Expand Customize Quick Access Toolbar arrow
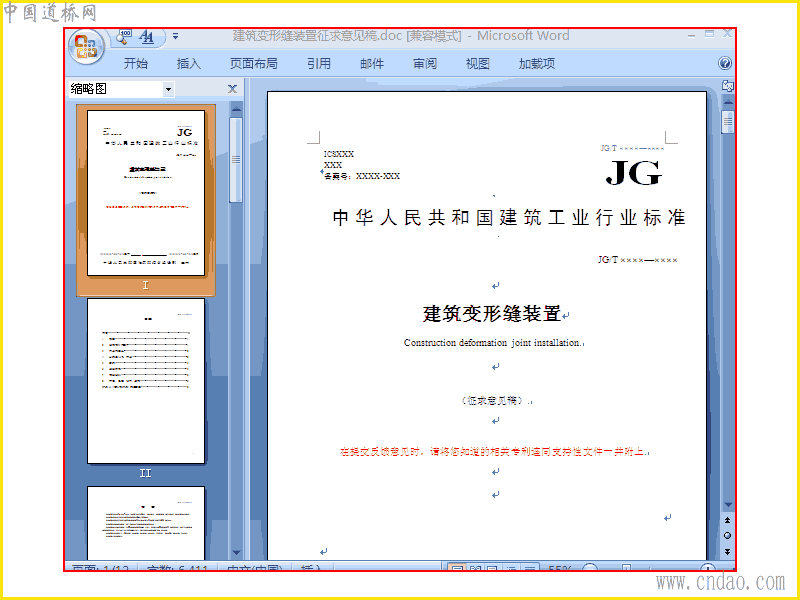 176,36
